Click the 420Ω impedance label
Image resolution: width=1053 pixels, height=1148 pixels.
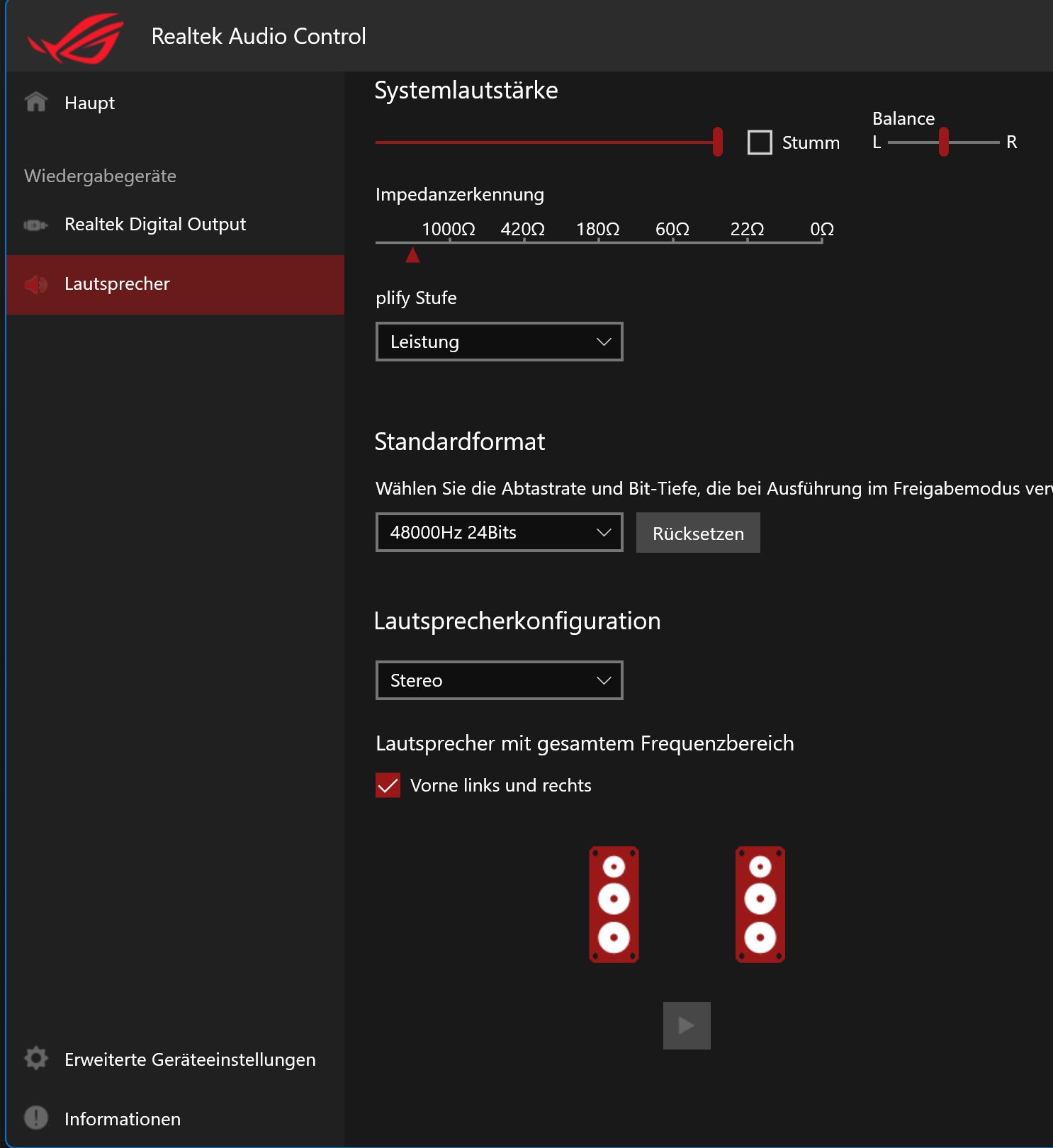coord(523,229)
